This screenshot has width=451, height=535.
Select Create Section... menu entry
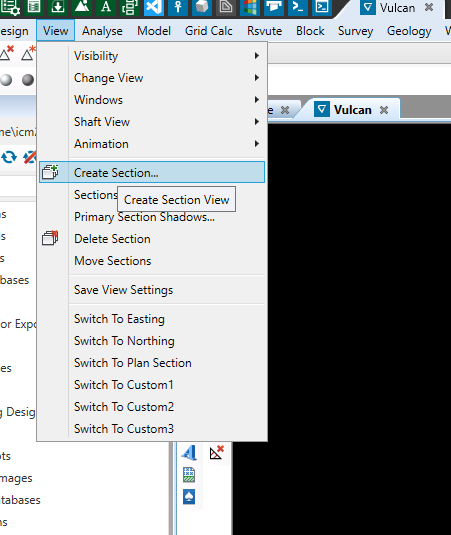click(152, 172)
